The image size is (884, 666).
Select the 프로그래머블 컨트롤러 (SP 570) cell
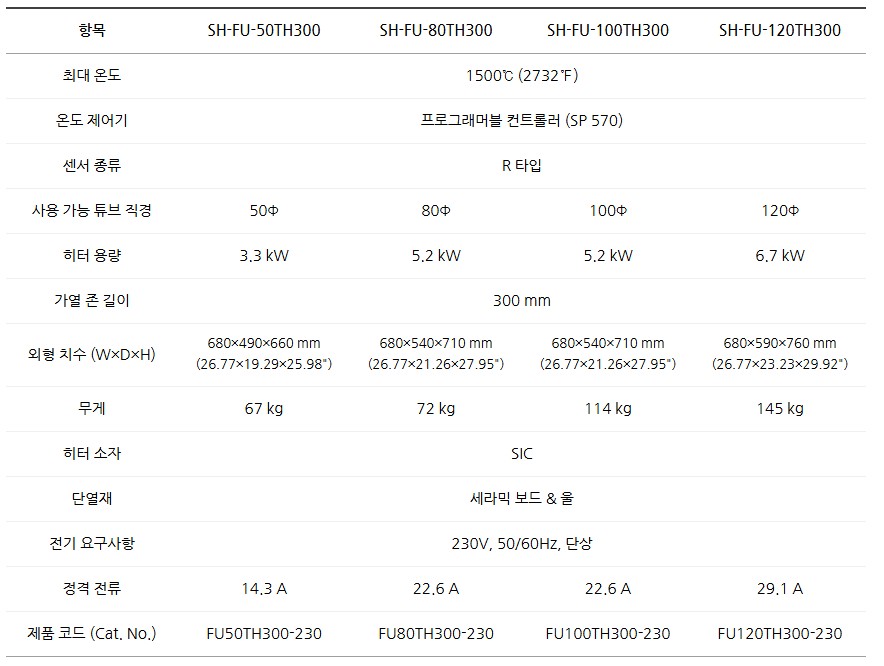(521, 121)
